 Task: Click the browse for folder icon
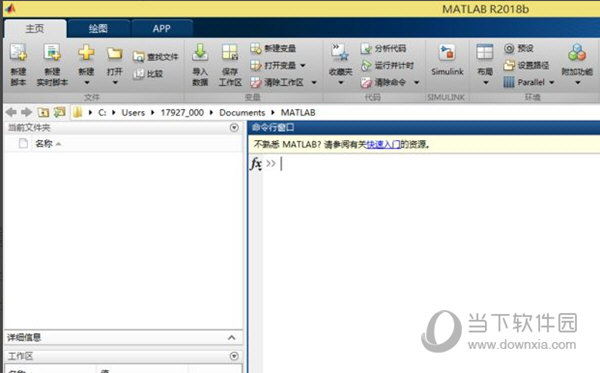[59, 112]
